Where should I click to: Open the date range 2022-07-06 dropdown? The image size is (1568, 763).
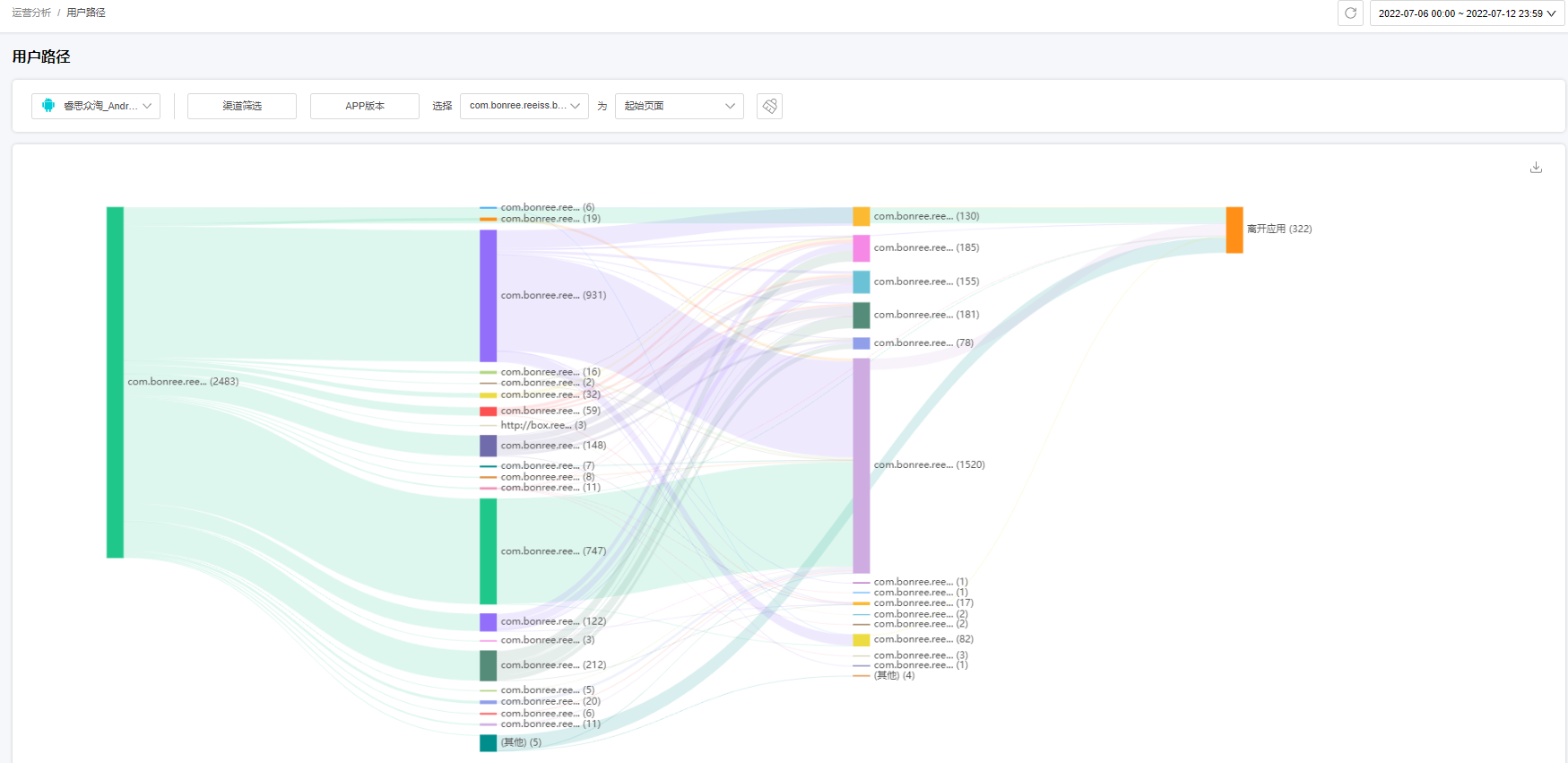pyautogui.click(x=1467, y=13)
